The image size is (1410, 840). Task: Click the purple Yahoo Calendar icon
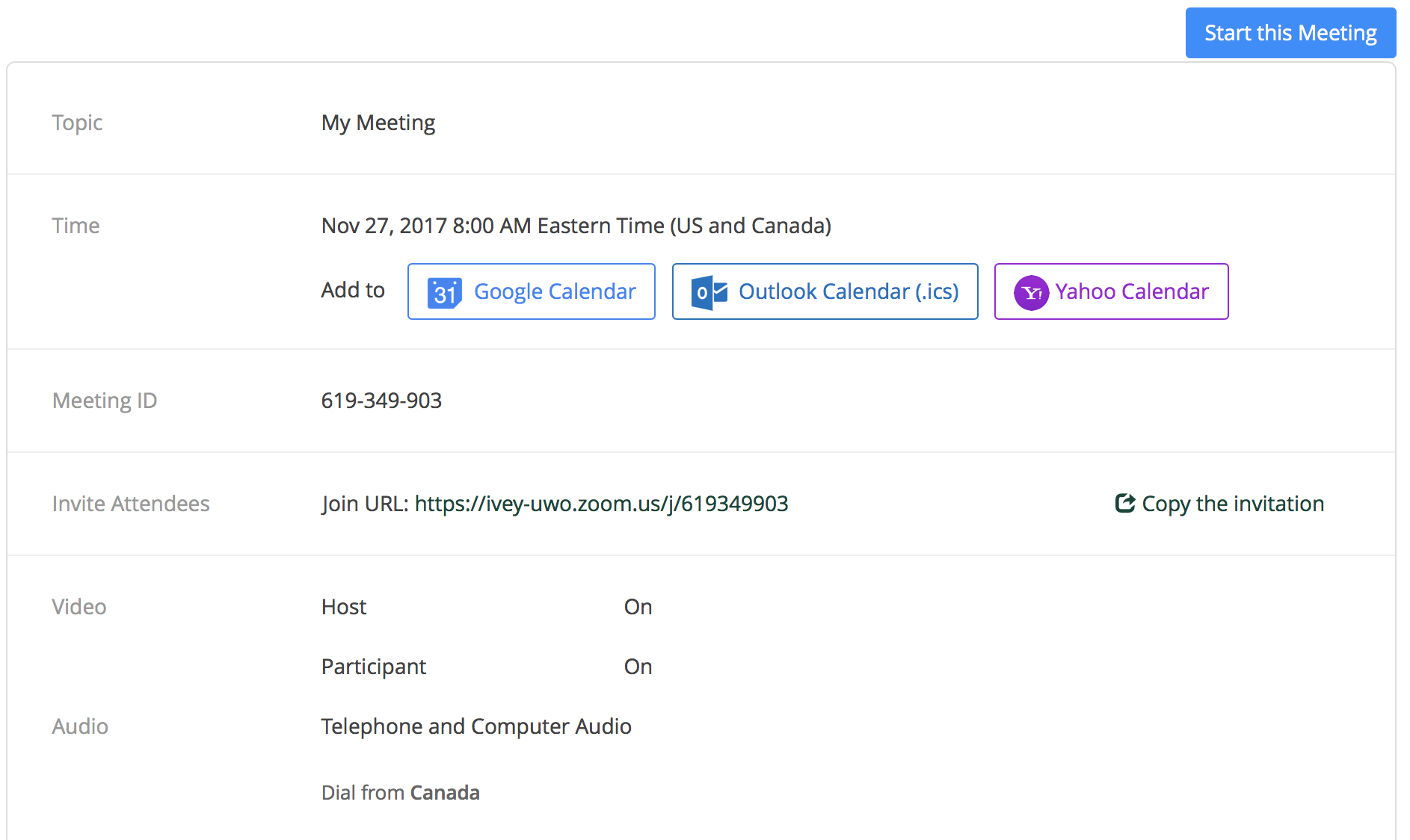point(1032,291)
